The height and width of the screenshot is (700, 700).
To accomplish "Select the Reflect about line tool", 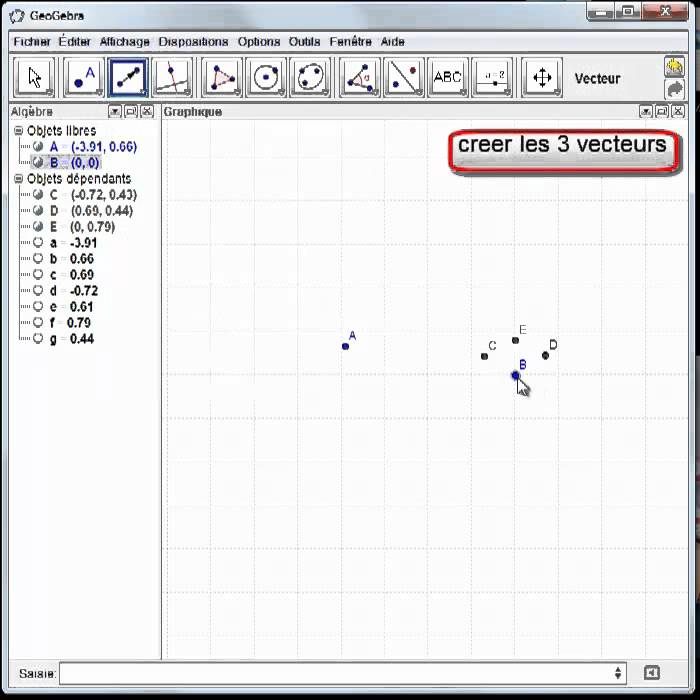I will coord(404,77).
